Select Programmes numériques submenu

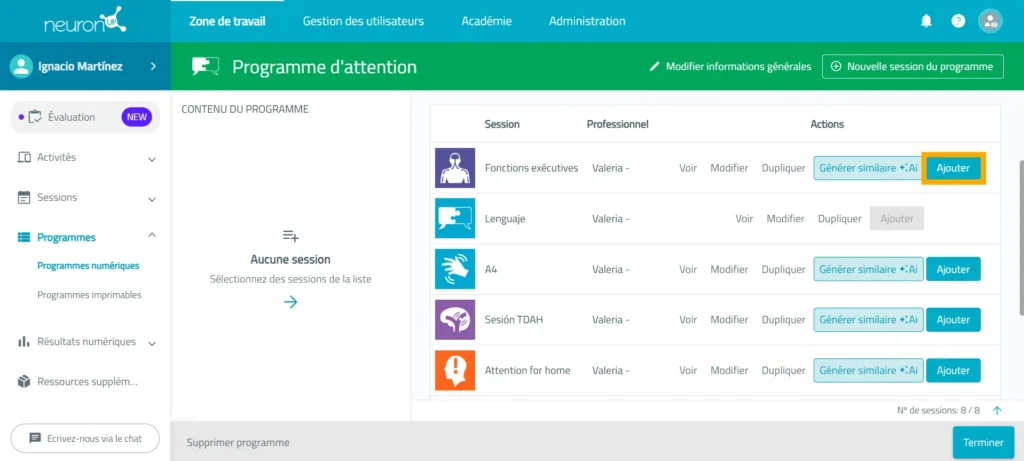tap(88, 266)
